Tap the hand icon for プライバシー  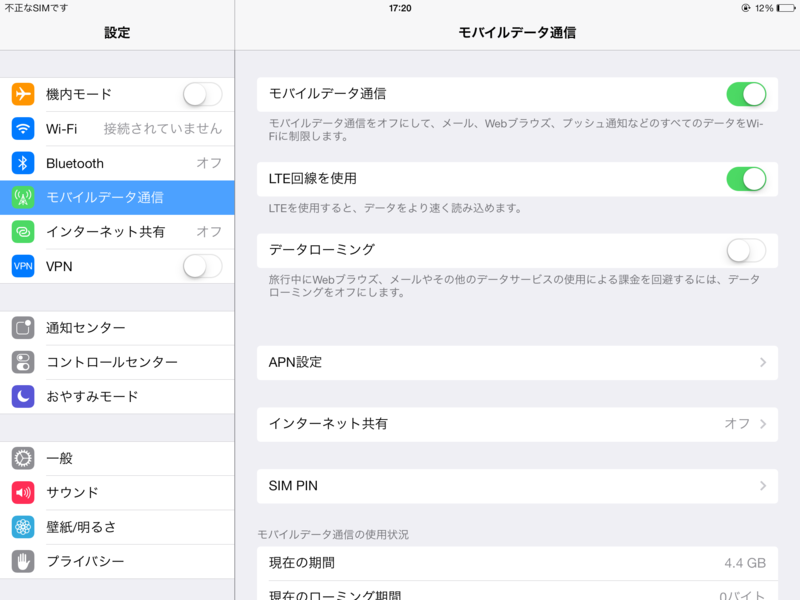(x=23, y=561)
